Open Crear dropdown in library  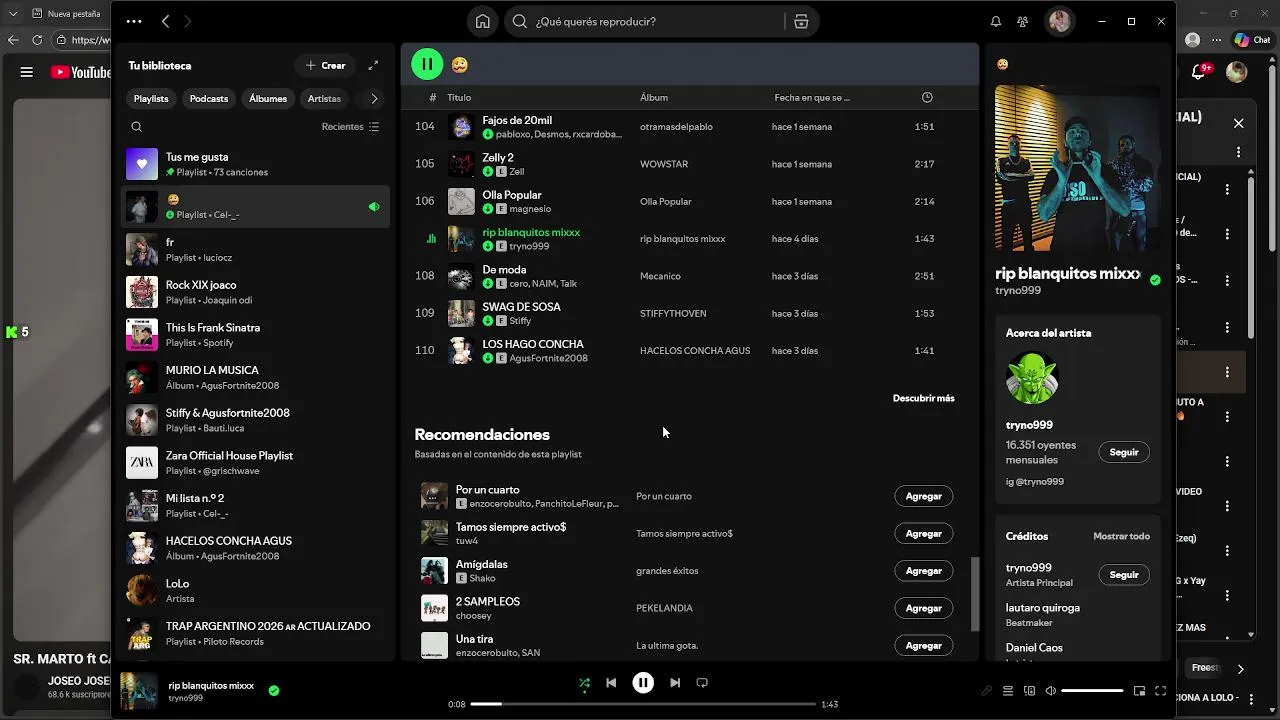pyautogui.click(x=325, y=65)
